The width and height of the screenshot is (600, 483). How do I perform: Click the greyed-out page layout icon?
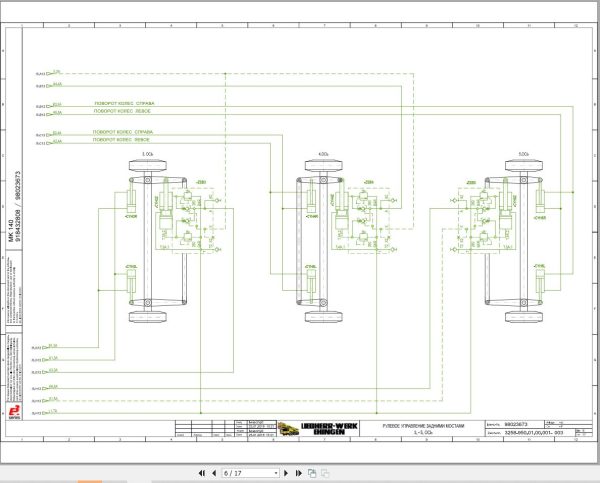(x=325, y=473)
